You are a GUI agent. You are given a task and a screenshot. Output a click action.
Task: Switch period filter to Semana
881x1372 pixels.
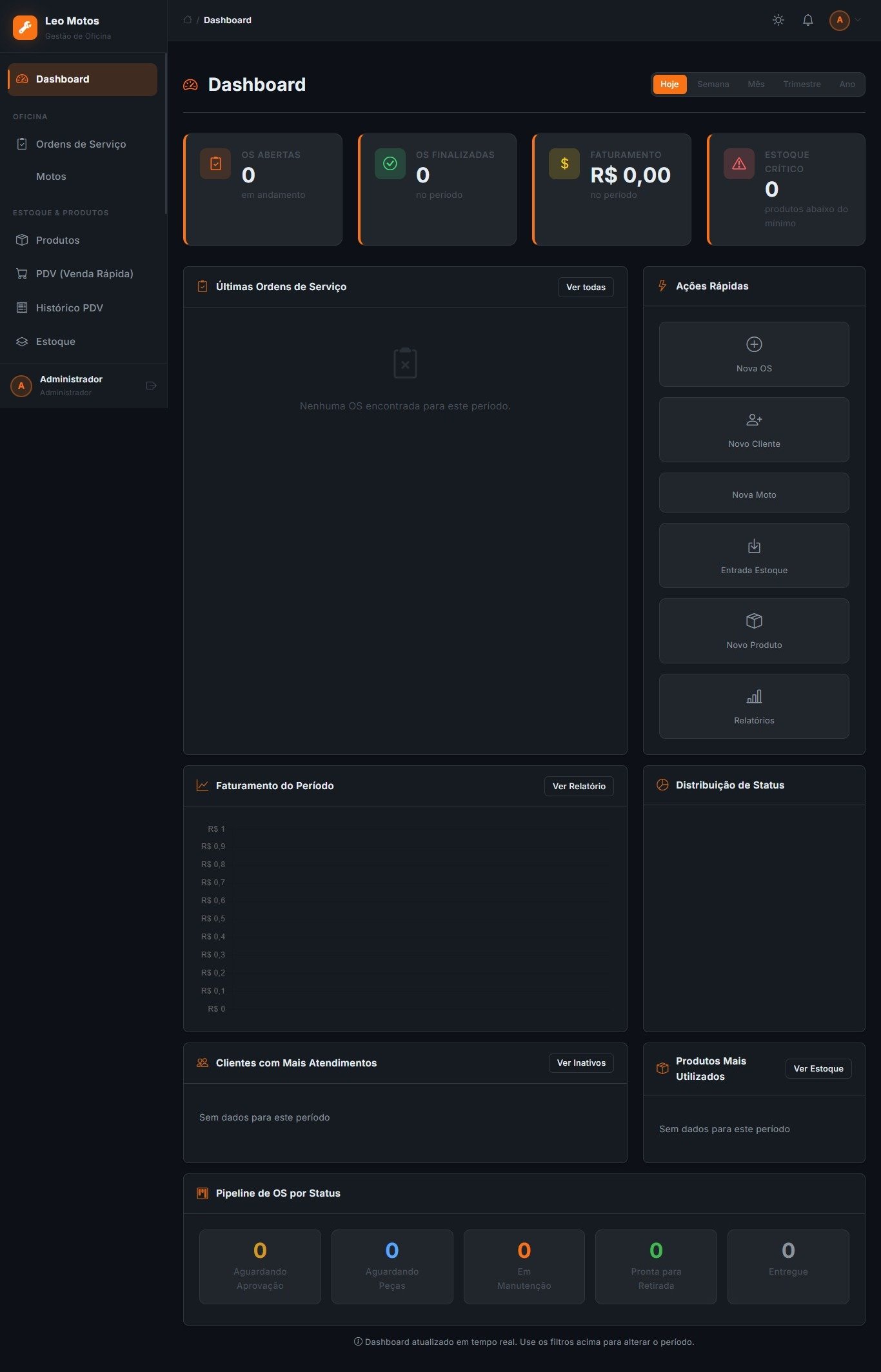[713, 84]
